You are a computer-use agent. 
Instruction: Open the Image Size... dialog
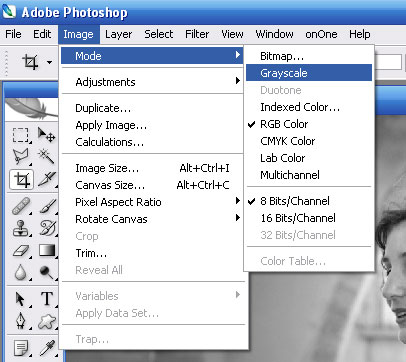[x=152, y=168]
